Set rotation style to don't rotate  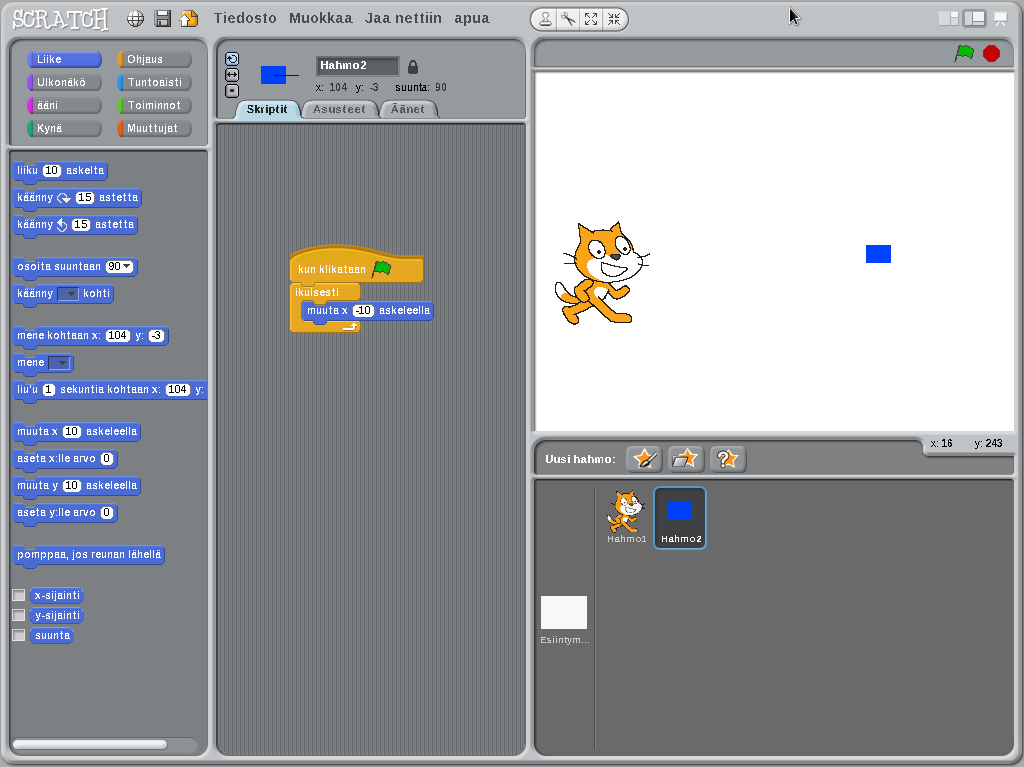[232, 91]
